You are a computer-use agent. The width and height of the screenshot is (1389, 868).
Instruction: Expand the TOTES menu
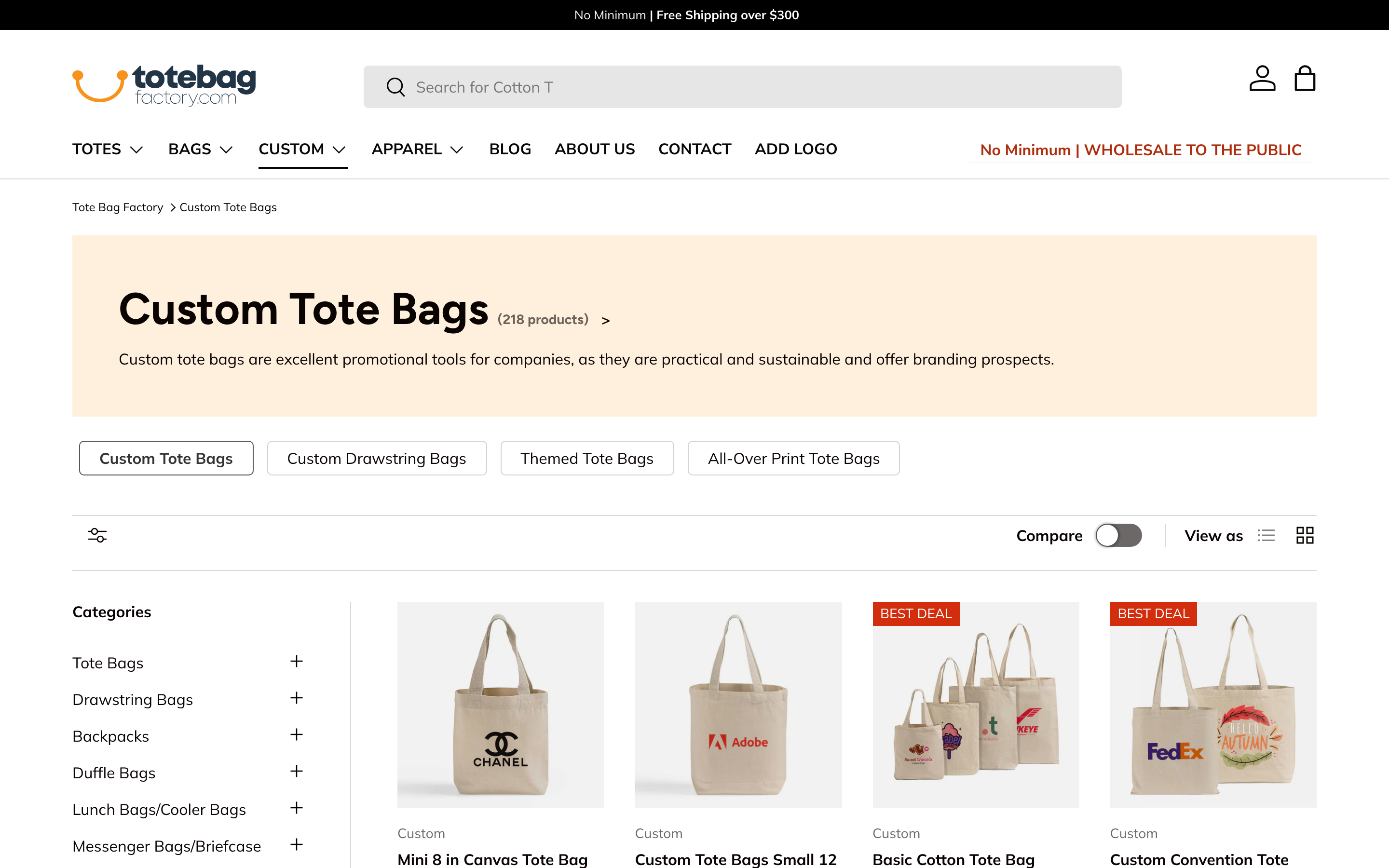108,149
